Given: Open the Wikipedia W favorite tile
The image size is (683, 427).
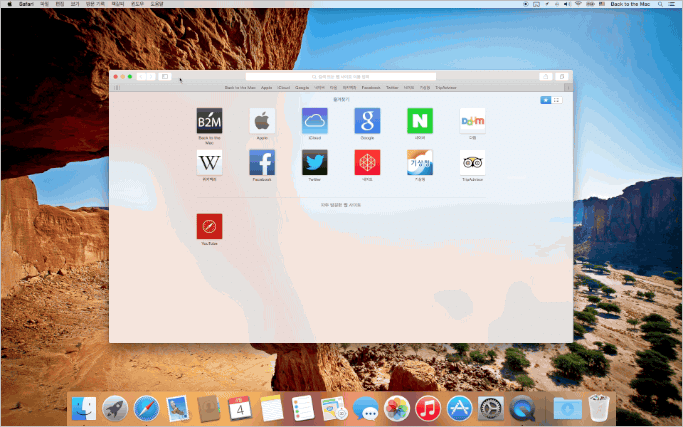Looking at the screenshot, I should (x=209, y=162).
